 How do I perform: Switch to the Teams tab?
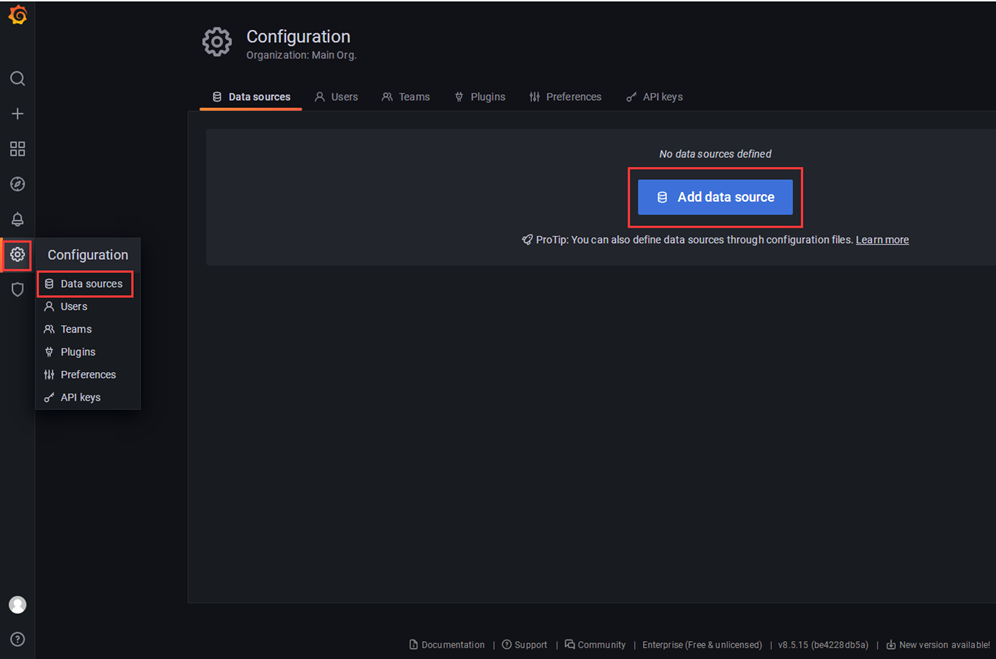[406, 97]
